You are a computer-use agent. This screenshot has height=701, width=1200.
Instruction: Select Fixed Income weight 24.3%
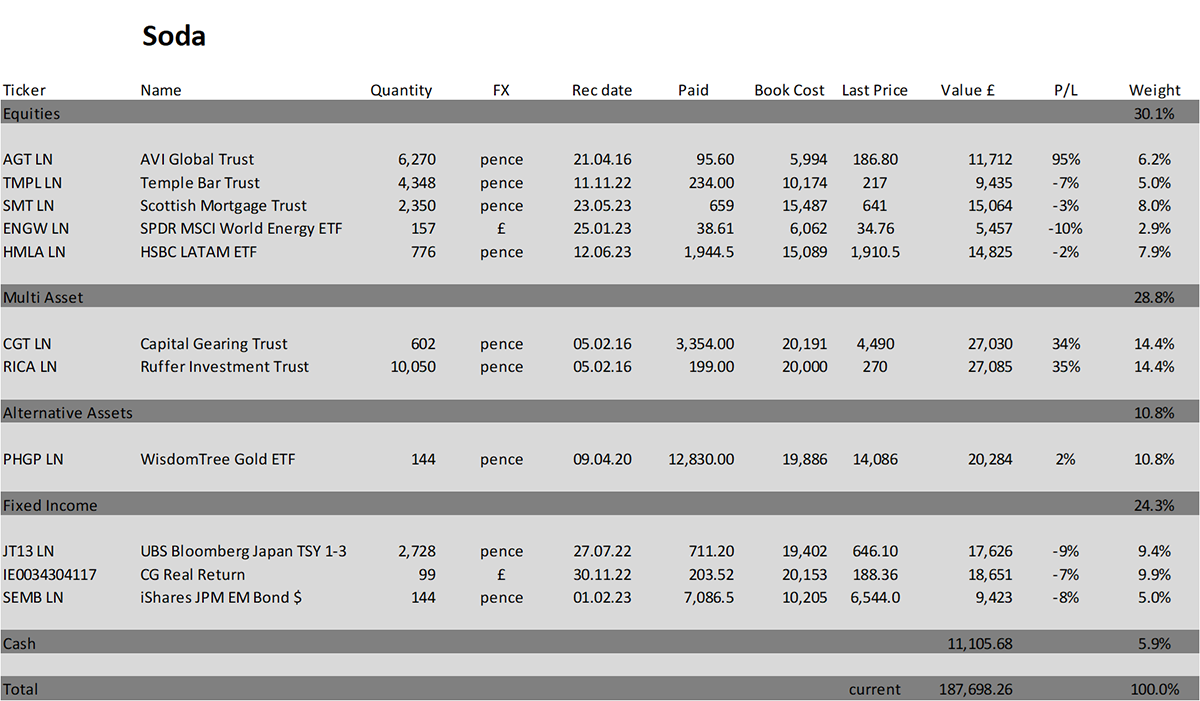tap(1154, 505)
